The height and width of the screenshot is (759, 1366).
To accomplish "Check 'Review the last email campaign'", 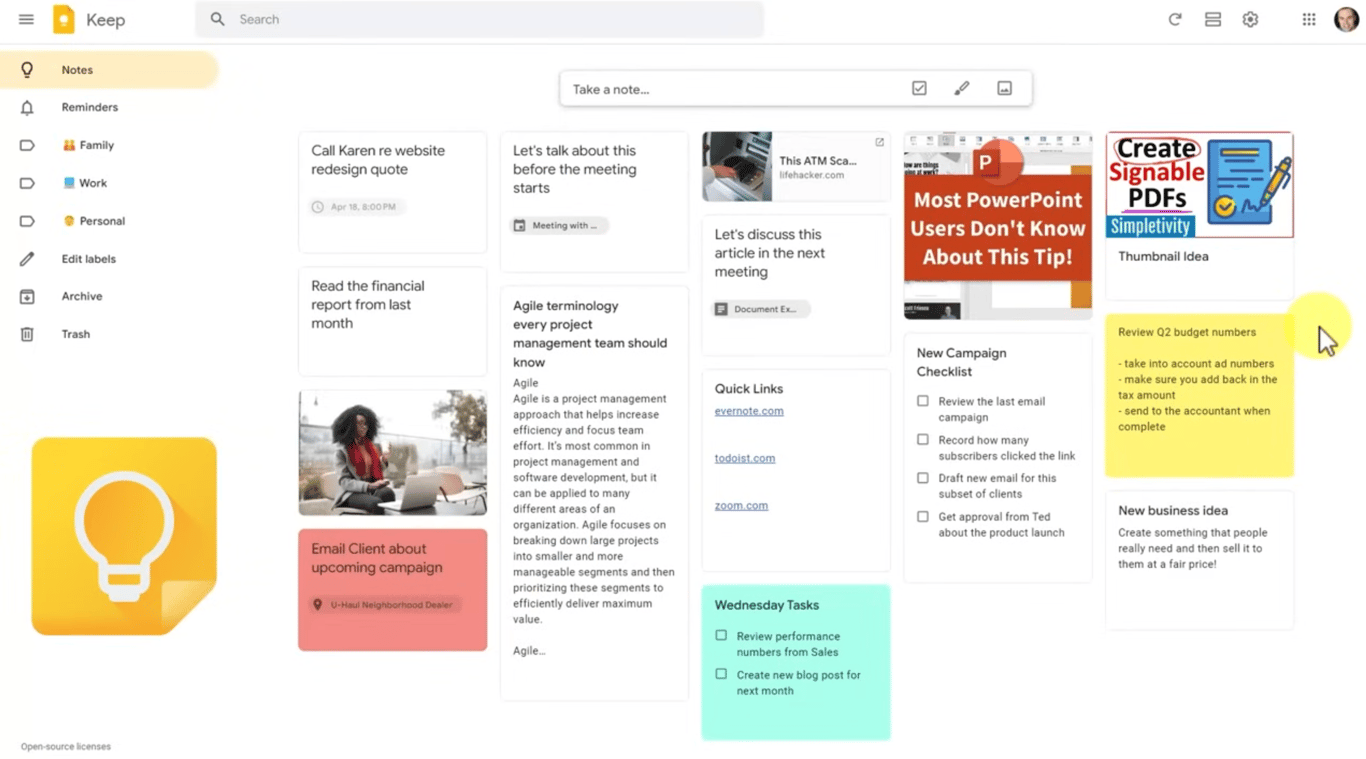I will [921, 401].
